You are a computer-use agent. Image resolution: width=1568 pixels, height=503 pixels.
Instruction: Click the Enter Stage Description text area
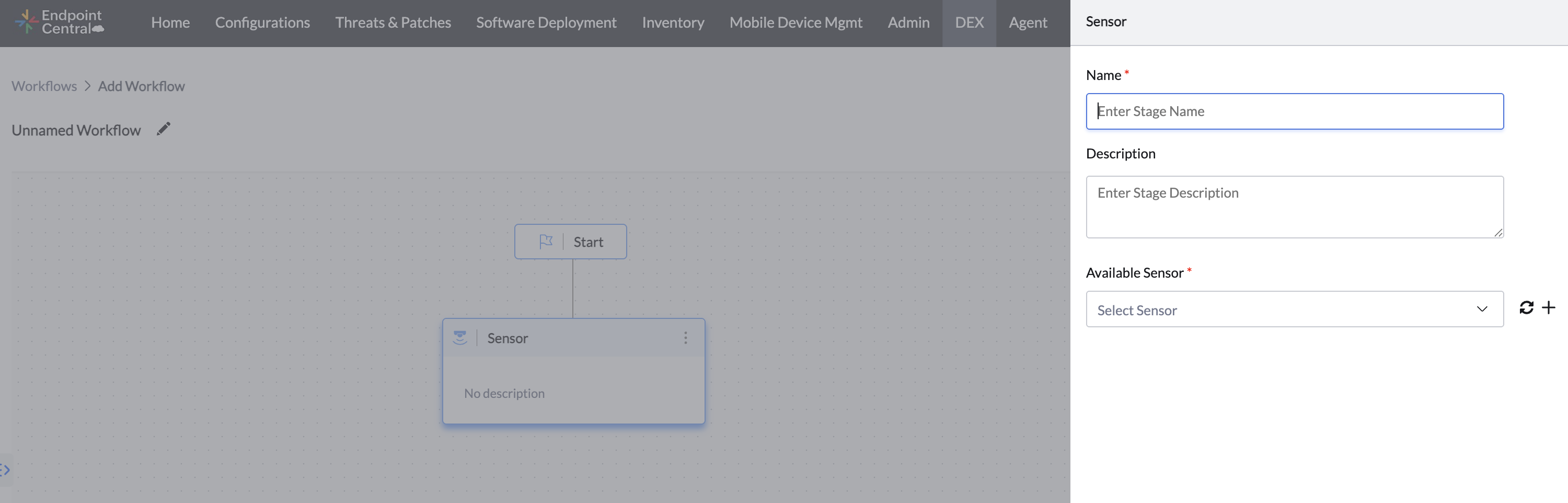coord(1295,207)
